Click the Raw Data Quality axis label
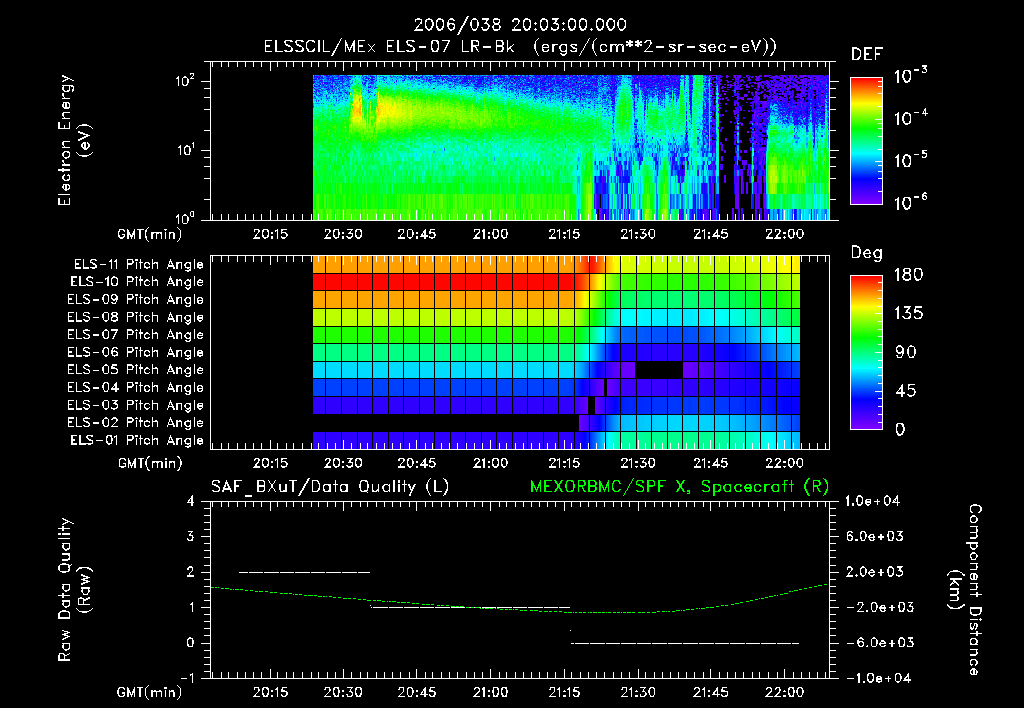This screenshot has width=1024, height=708. [x=74, y=590]
